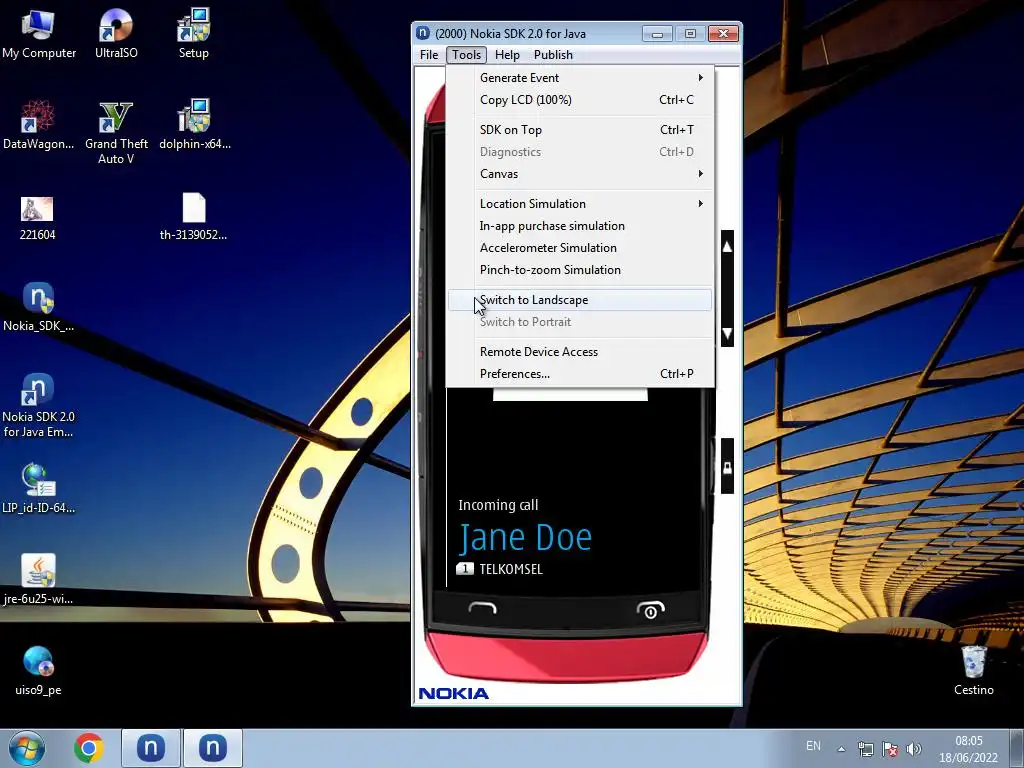Minimize the Nokia SDK window

pos(657,34)
